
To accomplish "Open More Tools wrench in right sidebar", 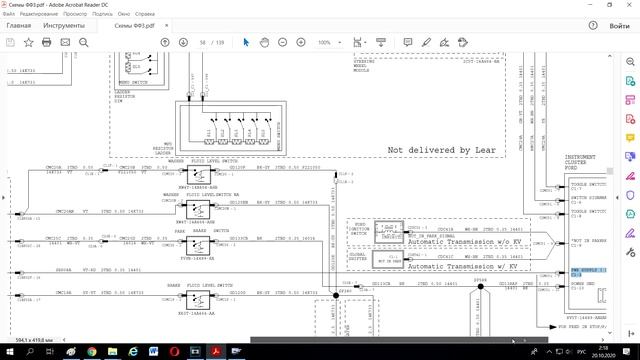I will click(630, 252).
